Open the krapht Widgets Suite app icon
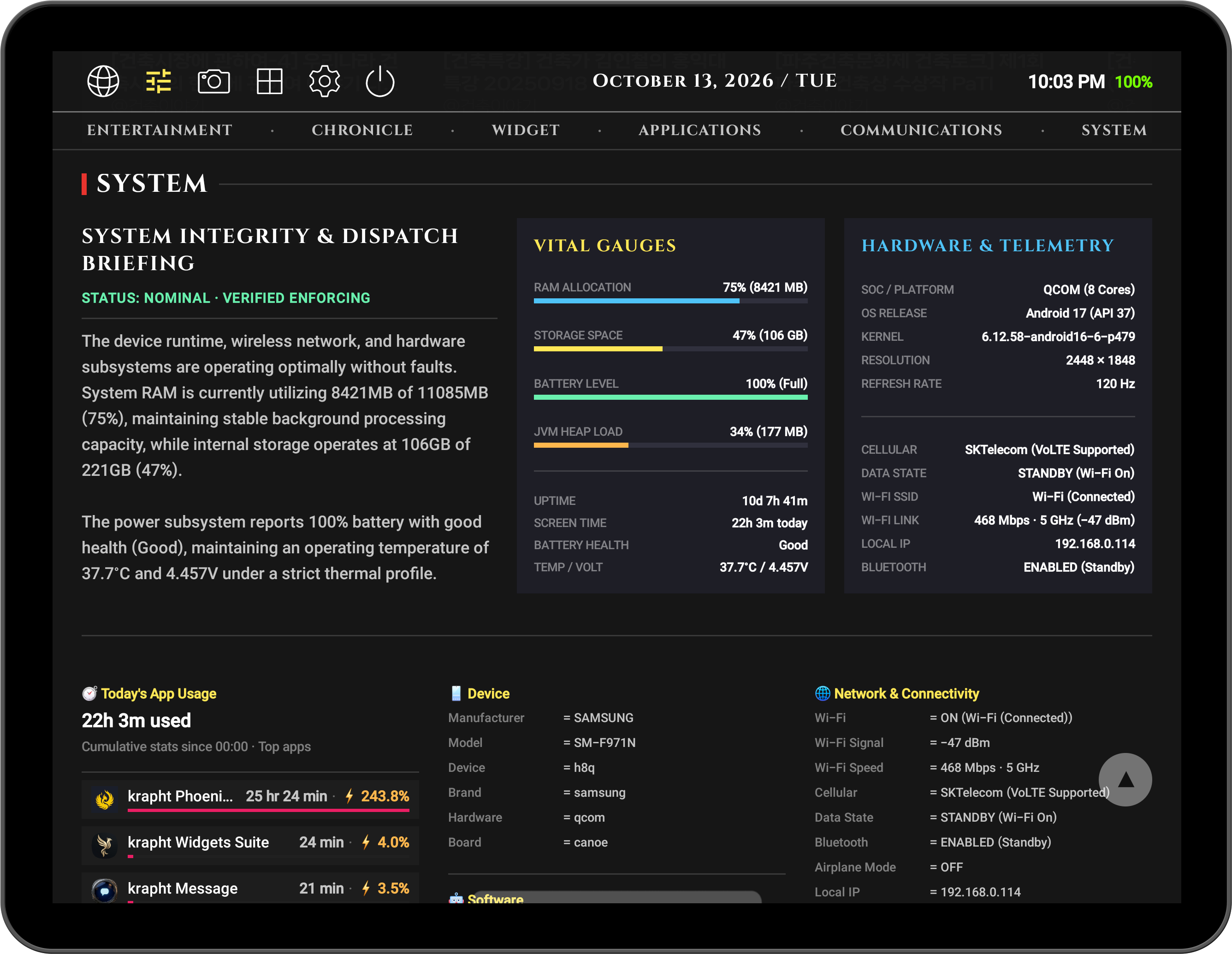The height and width of the screenshot is (954, 1232). click(104, 845)
